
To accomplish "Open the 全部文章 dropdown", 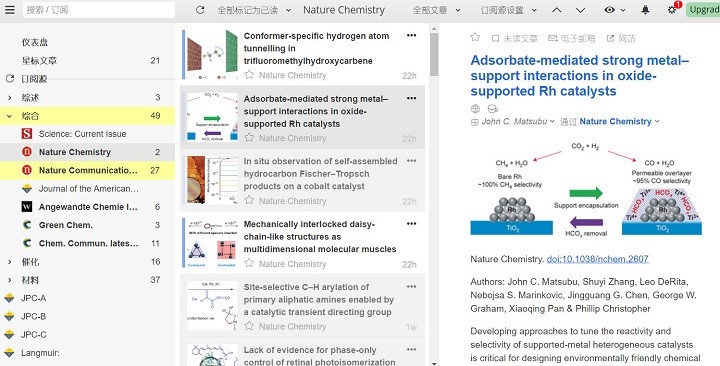I will pos(436,10).
